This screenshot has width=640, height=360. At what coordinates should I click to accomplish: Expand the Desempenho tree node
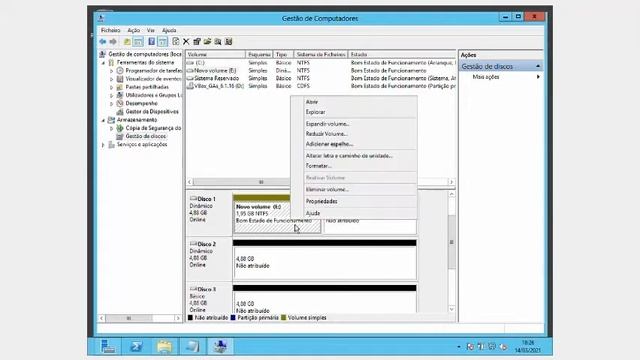click(x=111, y=104)
